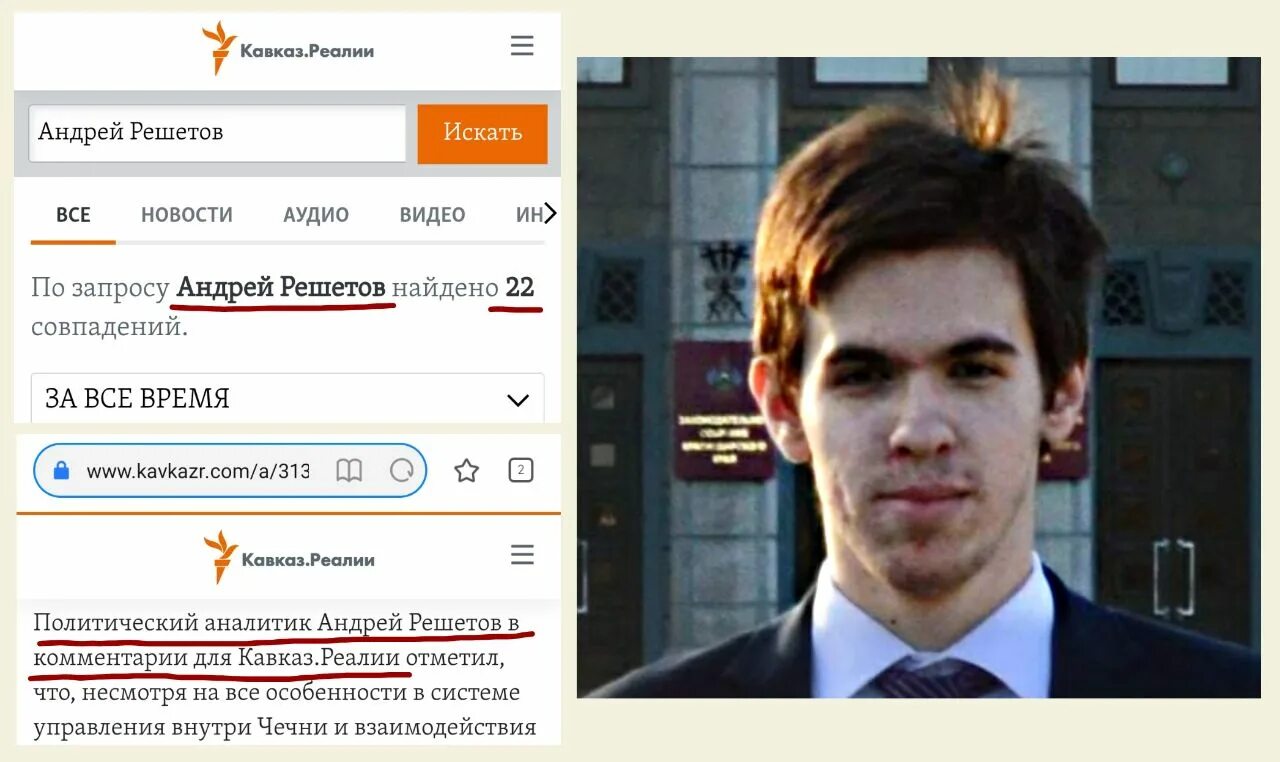Open tab switcher showing 2 tabs
Image resolution: width=1280 pixels, height=762 pixels.
520,470
